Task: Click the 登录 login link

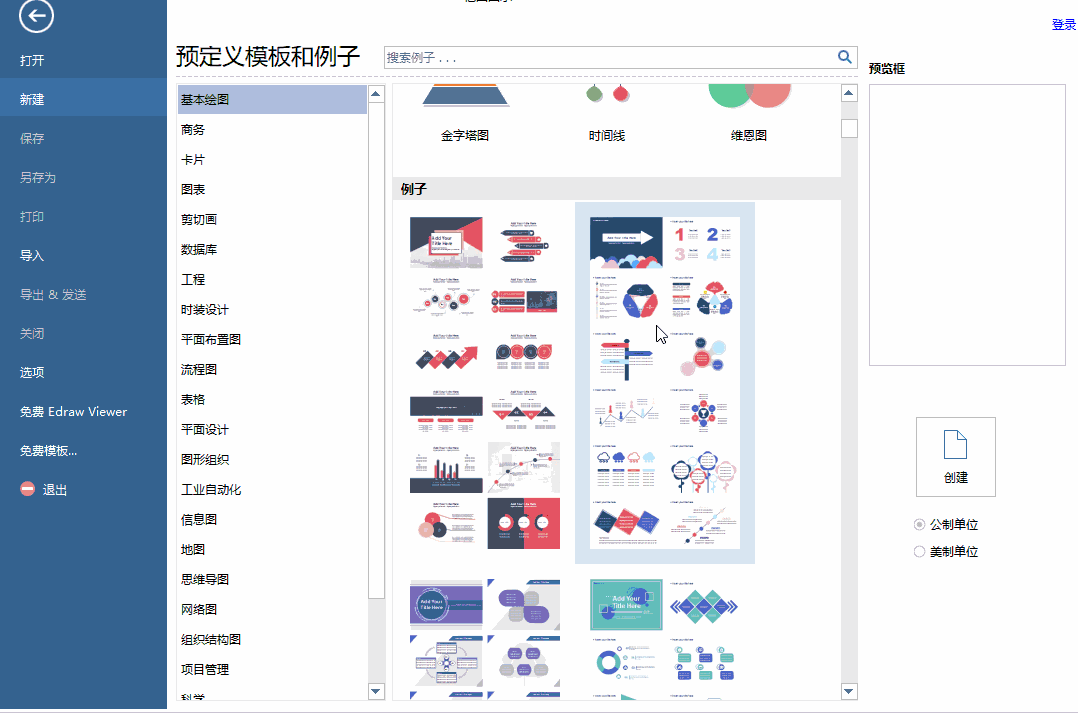Action: [1064, 24]
